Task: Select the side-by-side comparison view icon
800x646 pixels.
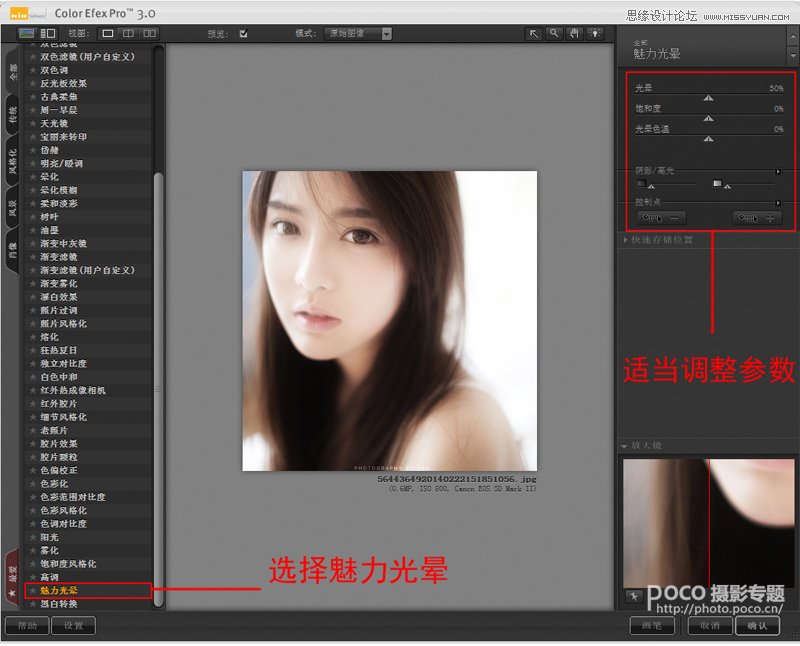Action: 151,33
